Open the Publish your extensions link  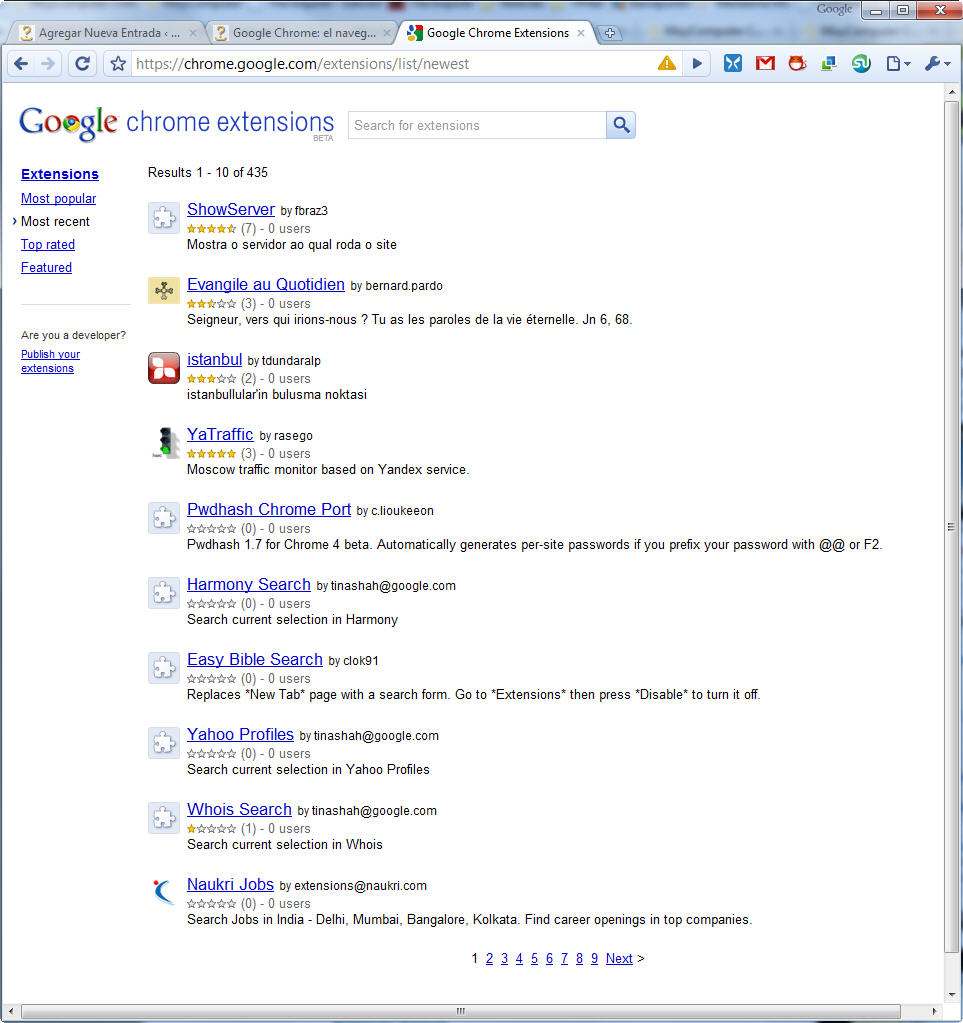click(x=50, y=361)
